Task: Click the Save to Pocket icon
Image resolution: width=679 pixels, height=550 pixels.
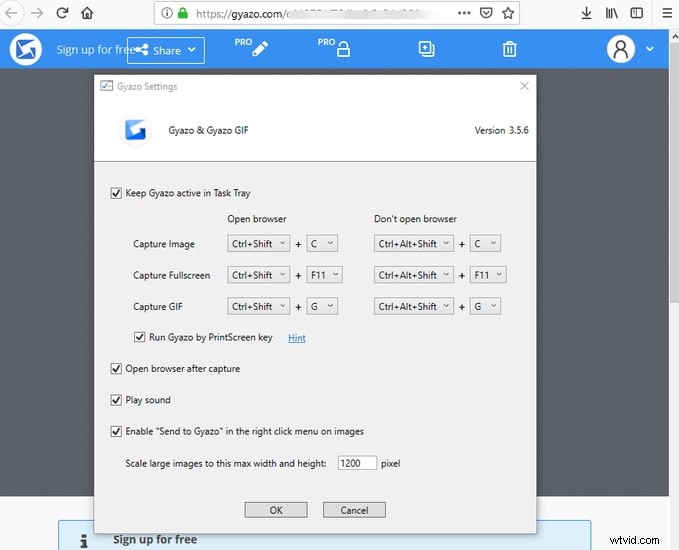Action: point(486,13)
